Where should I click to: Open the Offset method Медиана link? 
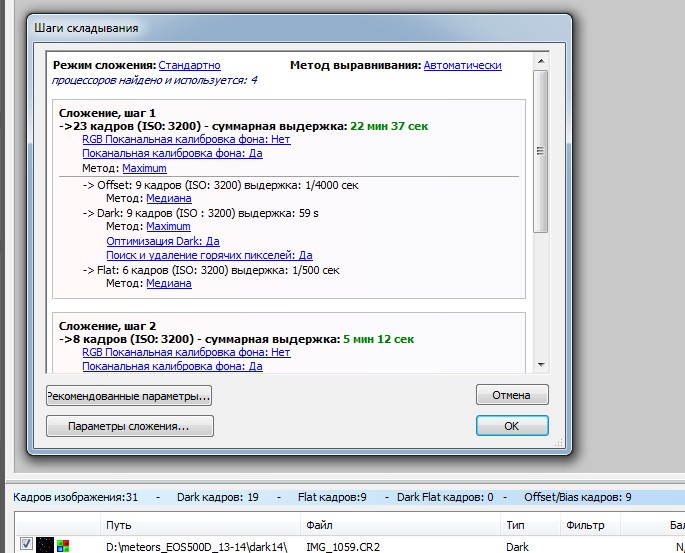[169, 199]
